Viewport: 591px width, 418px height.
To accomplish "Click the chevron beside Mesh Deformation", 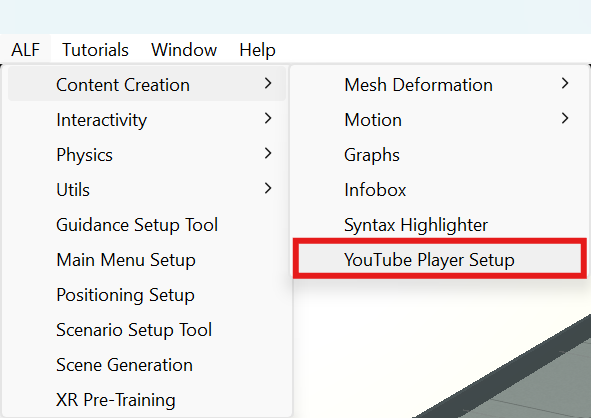I will click(x=565, y=83).
